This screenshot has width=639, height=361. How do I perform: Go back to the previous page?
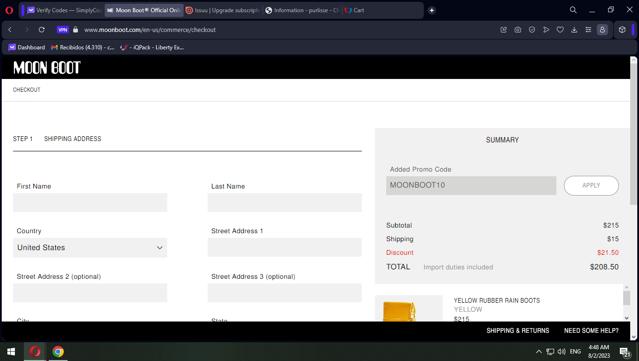point(10,30)
